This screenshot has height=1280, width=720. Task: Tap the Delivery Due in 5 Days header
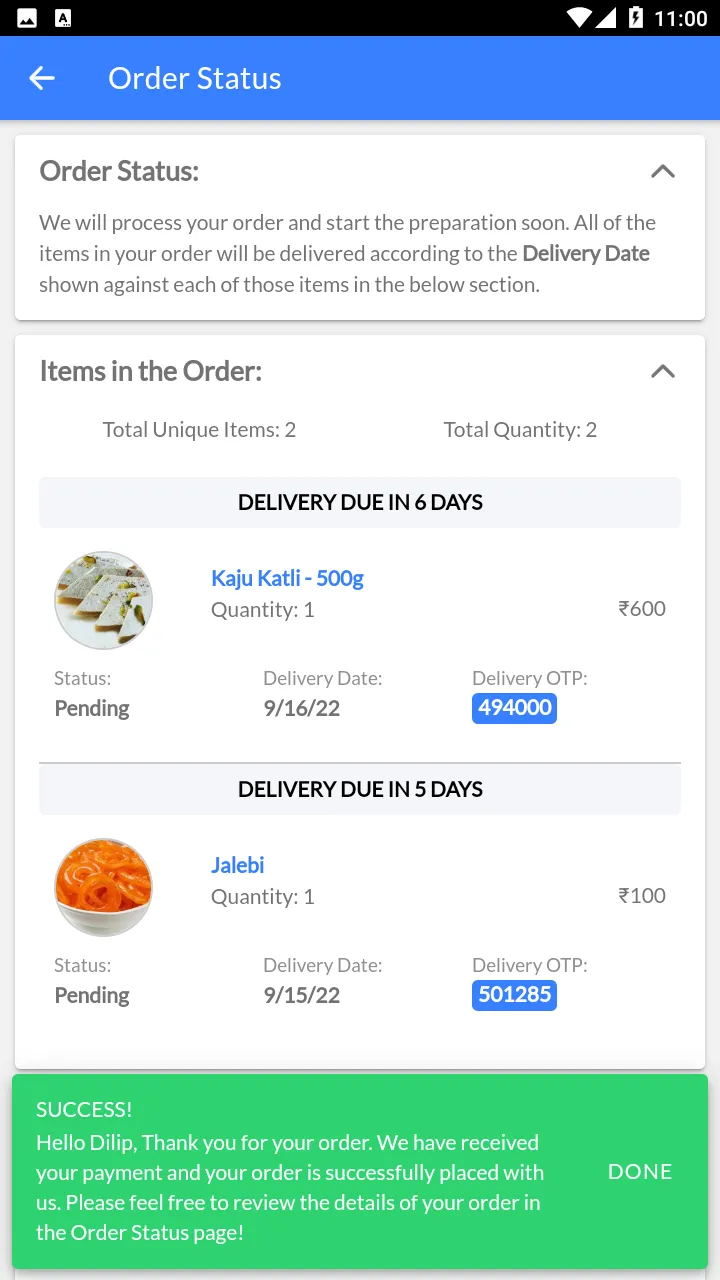(360, 789)
